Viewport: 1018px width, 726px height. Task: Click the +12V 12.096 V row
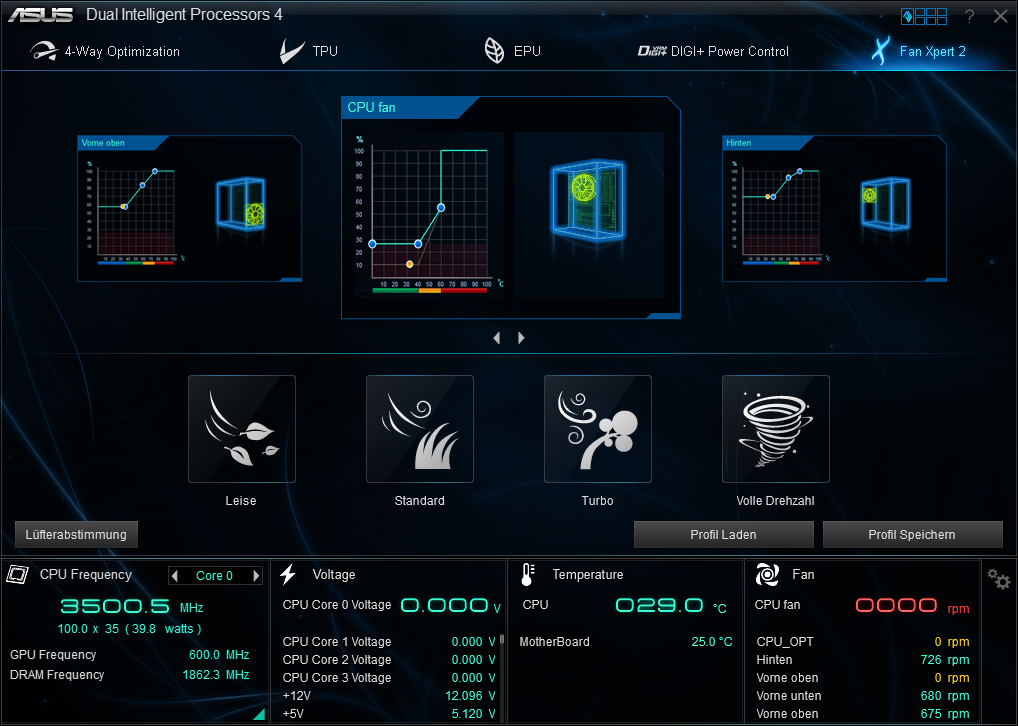(389, 695)
